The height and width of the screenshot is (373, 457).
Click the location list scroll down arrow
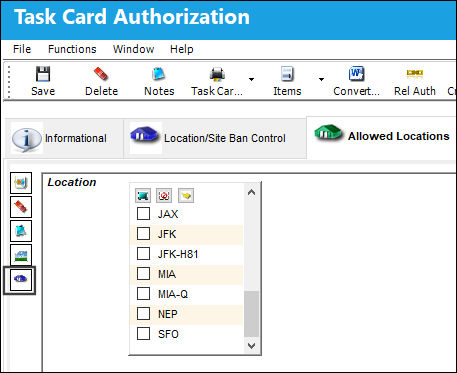tap(252, 346)
